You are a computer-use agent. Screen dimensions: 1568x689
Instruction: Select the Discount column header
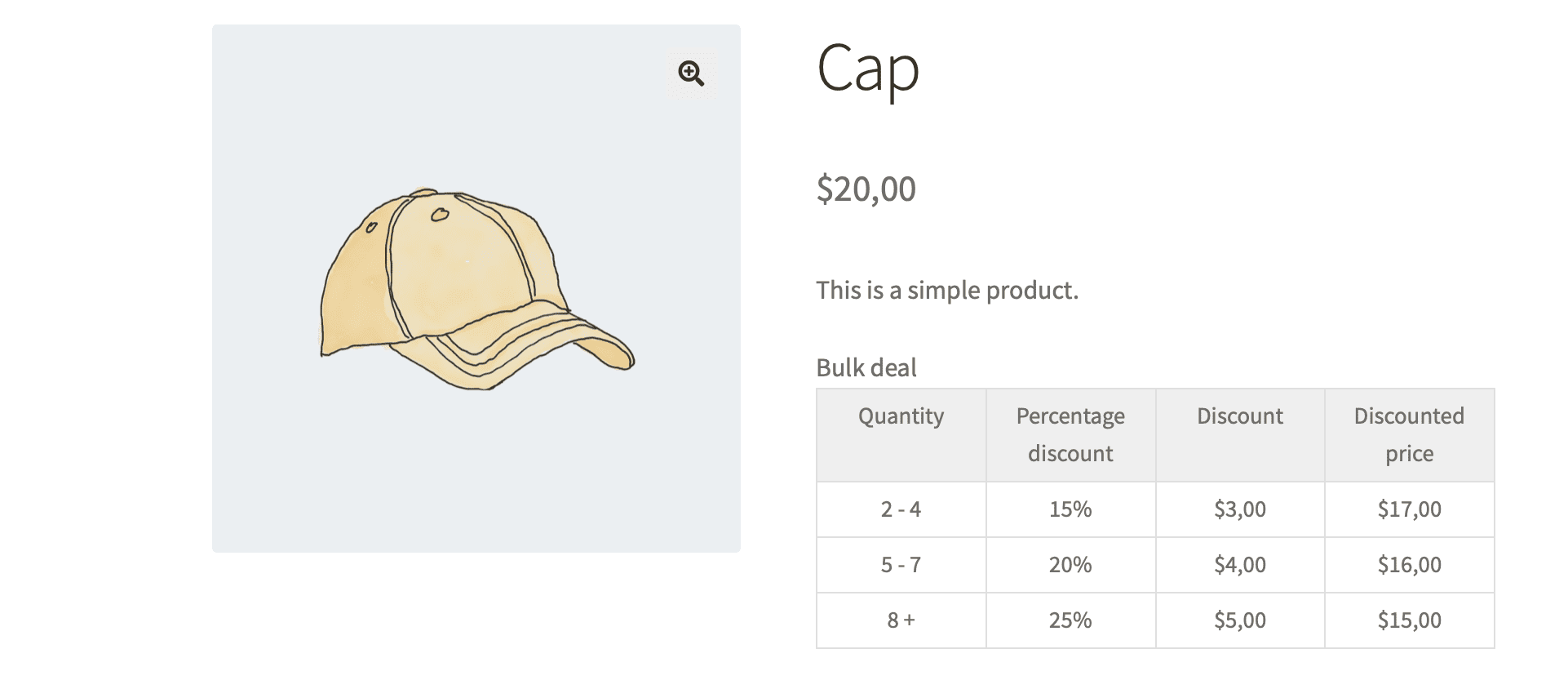(1239, 416)
